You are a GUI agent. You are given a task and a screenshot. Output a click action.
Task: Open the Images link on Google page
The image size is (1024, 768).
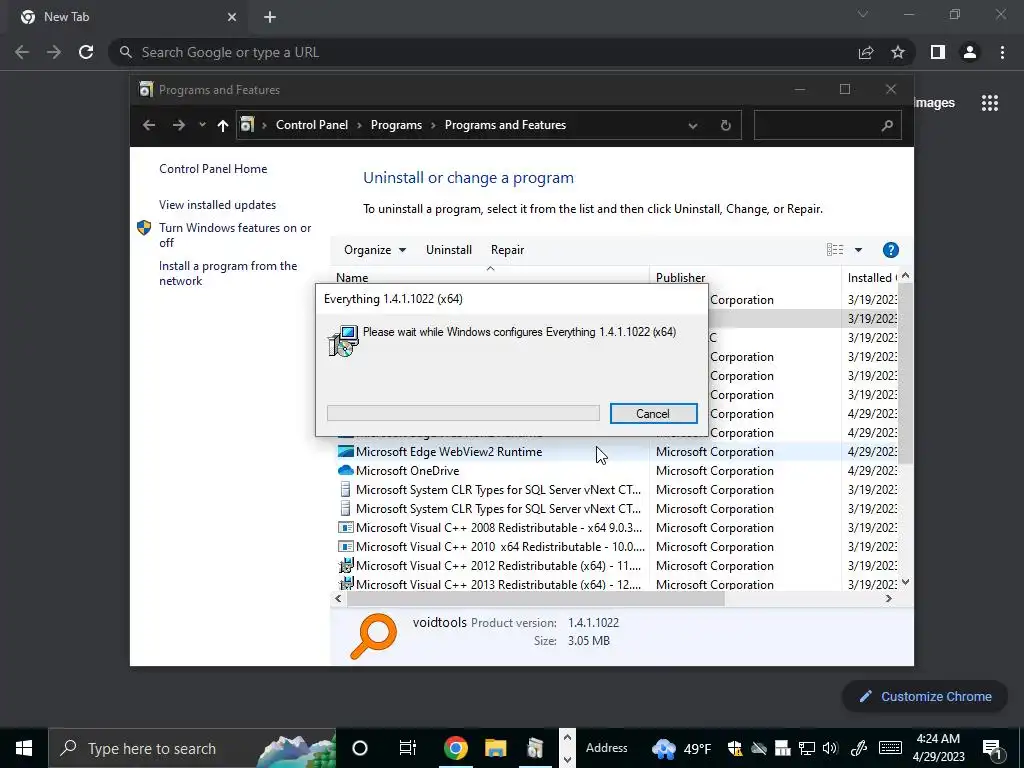[933, 103]
